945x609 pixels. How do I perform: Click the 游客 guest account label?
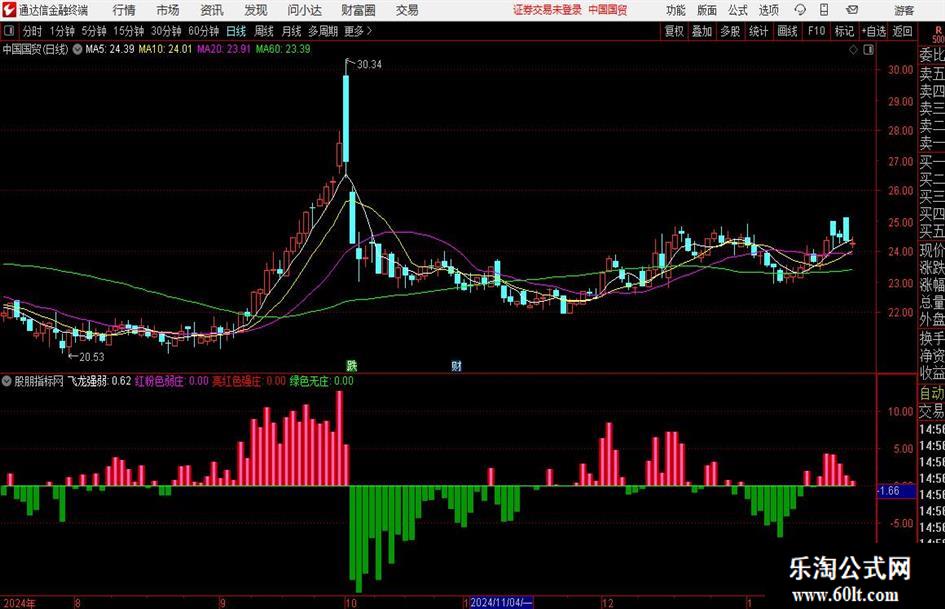(904, 10)
